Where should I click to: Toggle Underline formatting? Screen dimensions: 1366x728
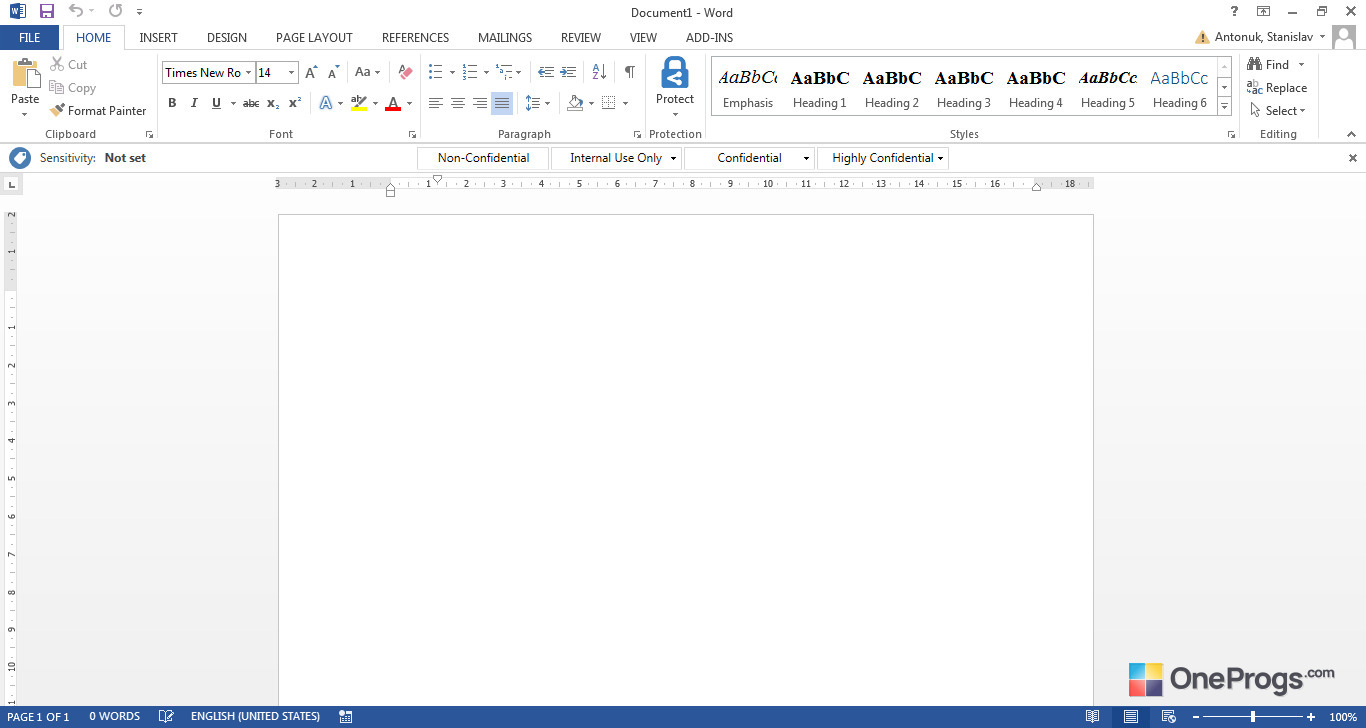[216, 103]
